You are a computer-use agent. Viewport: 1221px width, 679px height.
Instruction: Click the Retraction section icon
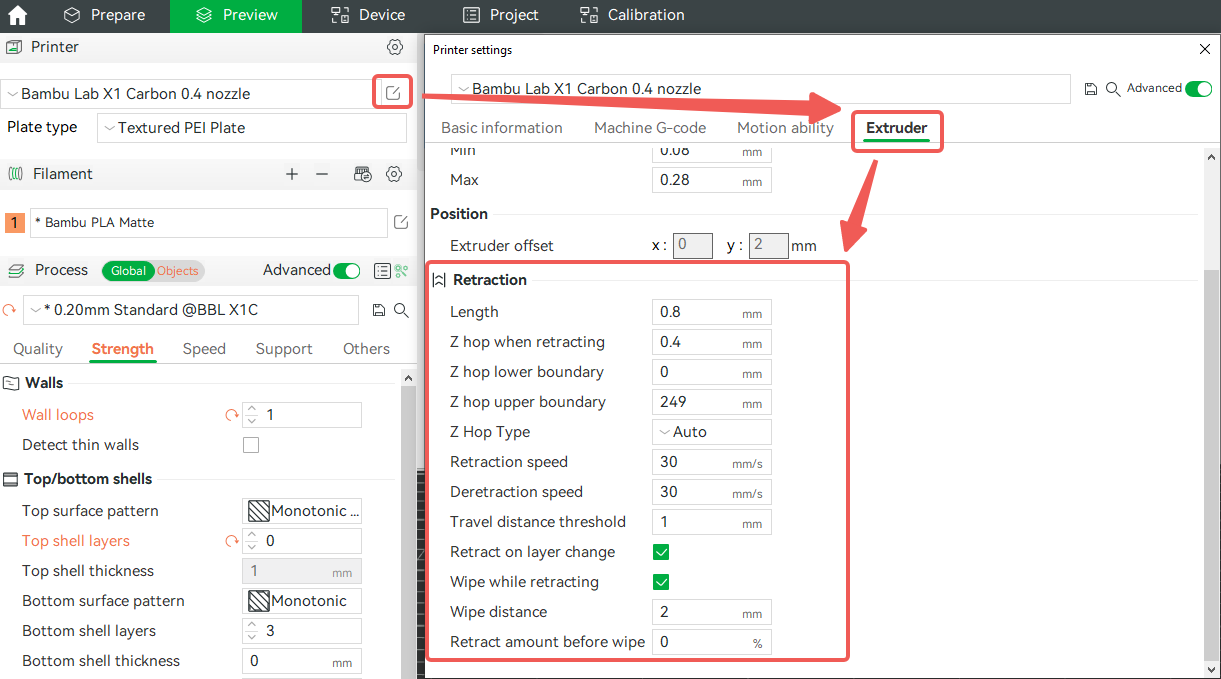pyautogui.click(x=439, y=280)
